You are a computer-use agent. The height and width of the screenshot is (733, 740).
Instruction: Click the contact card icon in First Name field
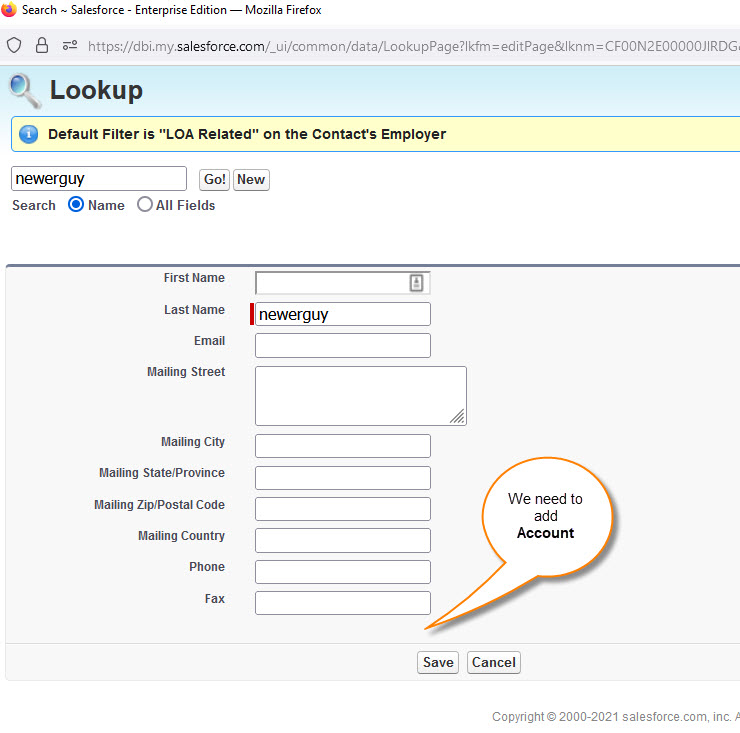(416, 283)
